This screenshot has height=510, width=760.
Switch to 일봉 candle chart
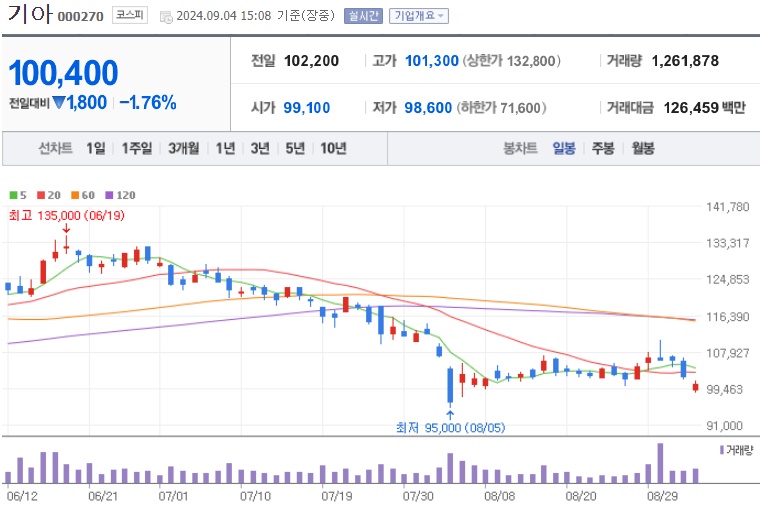point(564,148)
